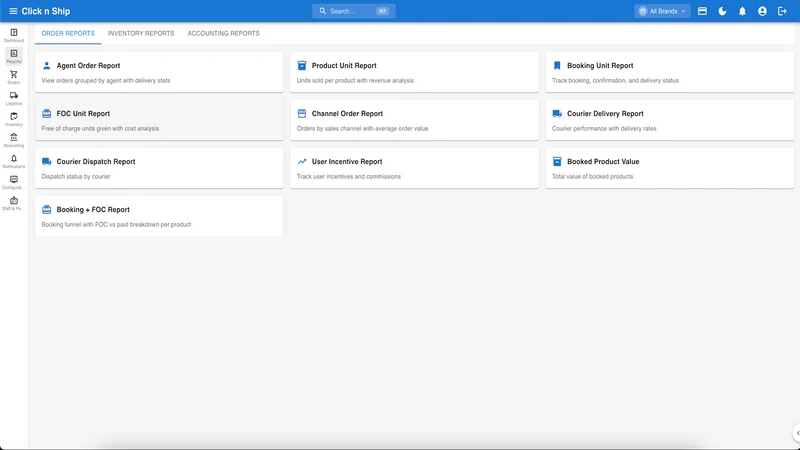Toggle dark mode with the moon icon
Image resolution: width=800 pixels, height=450 pixels.
point(722,11)
